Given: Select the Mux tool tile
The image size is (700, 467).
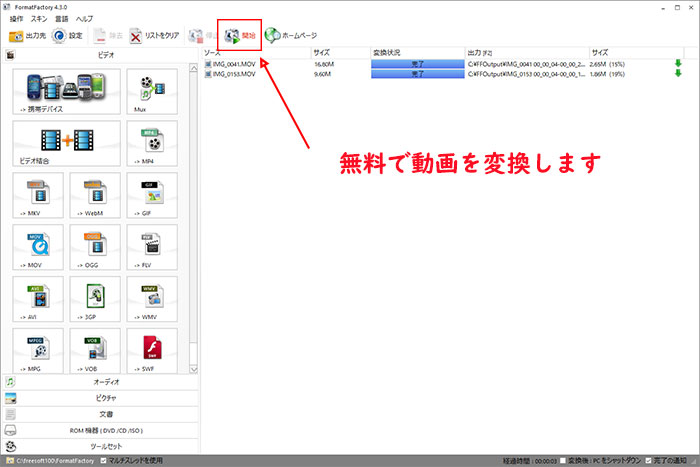Looking at the screenshot, I should coord(152,92).
